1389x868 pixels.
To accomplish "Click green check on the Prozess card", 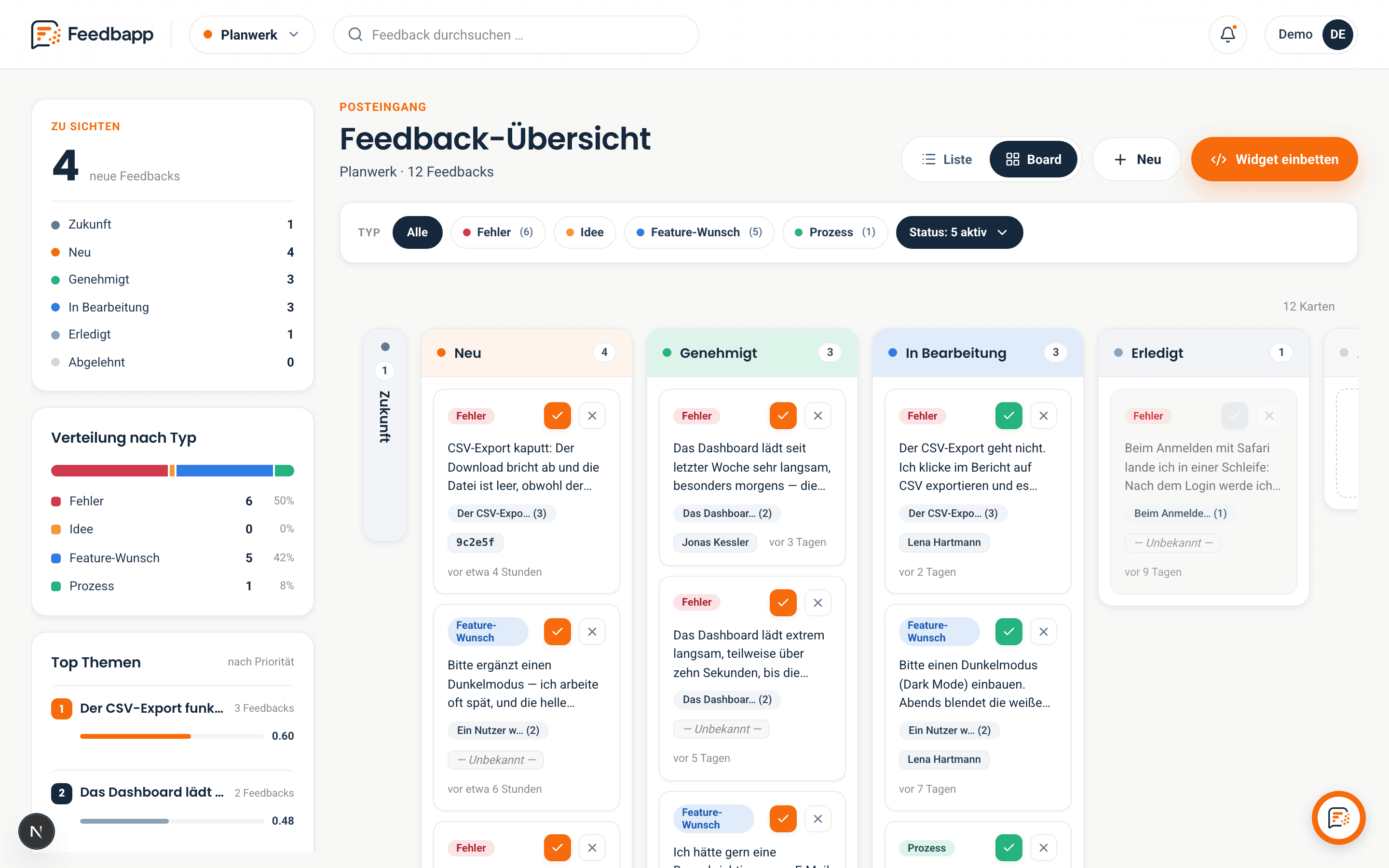I will (x=1008, y=847).
